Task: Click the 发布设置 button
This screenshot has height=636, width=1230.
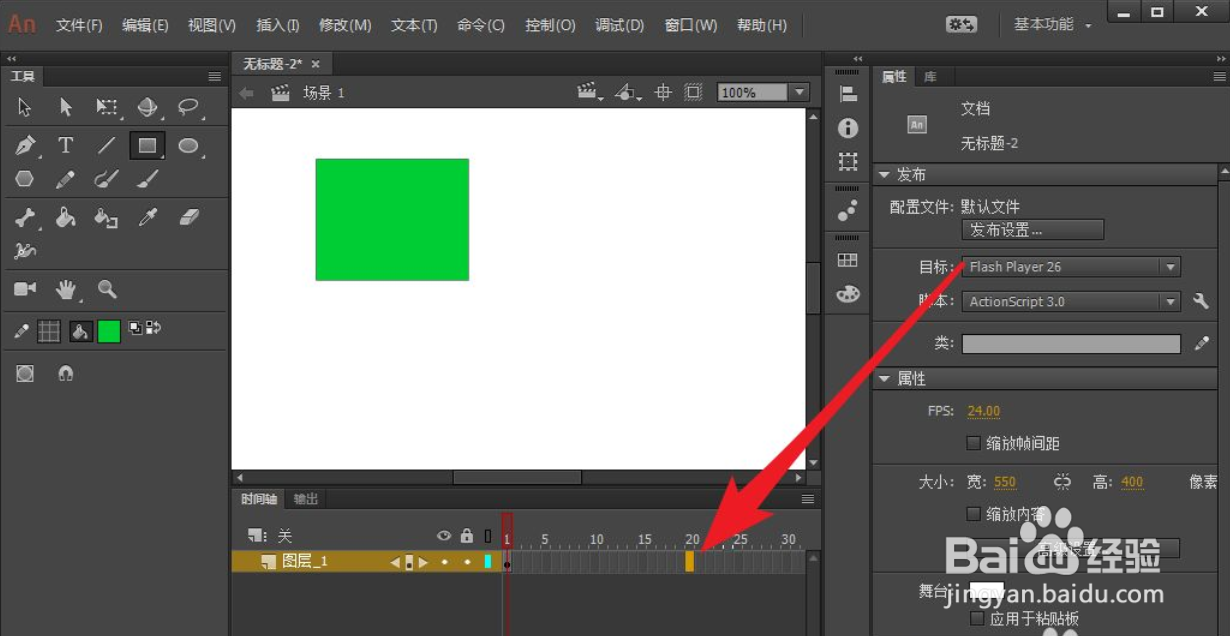Action: tap(1032, 229)
